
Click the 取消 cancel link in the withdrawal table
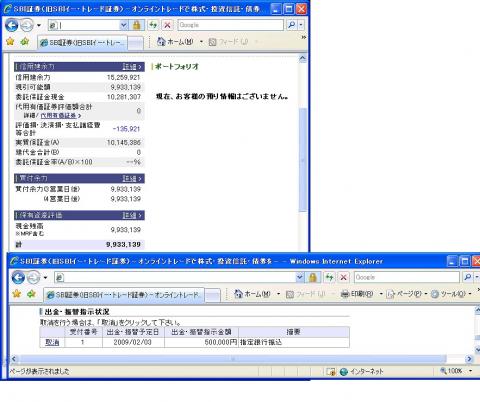coord(52,342)
